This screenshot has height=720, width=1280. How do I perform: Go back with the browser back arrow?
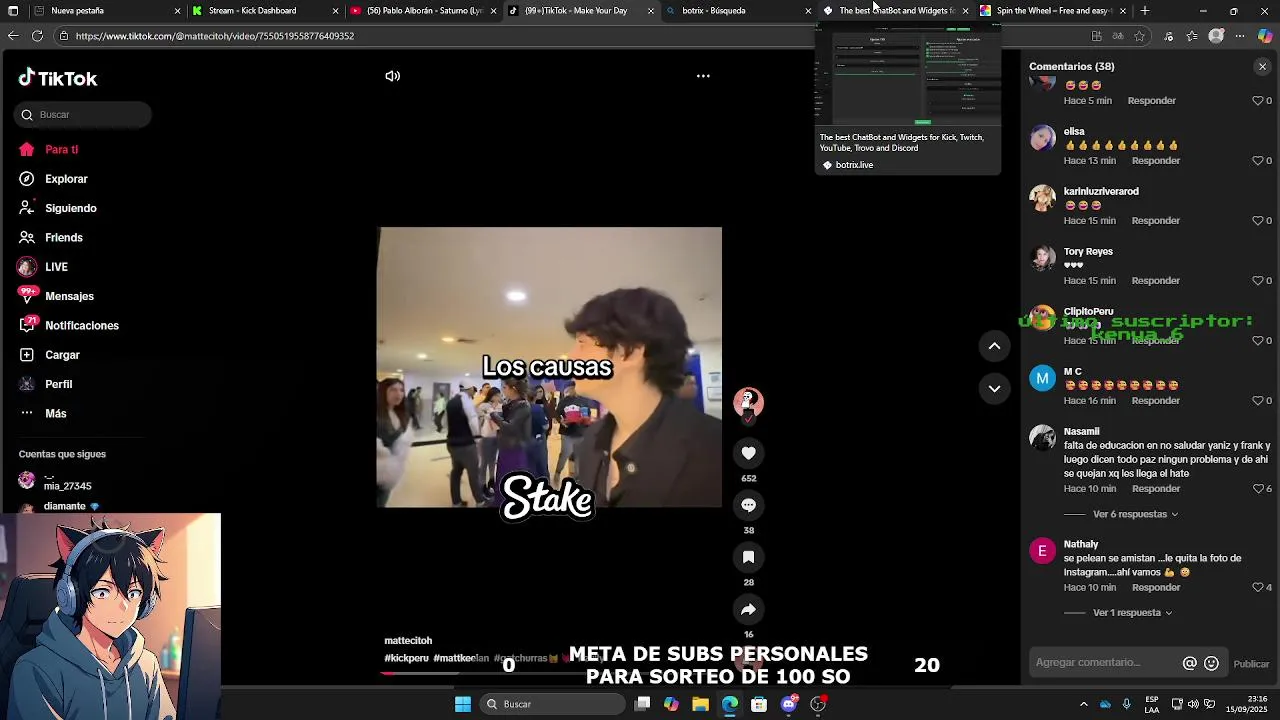pyautogui.click(x=13, y=36)
